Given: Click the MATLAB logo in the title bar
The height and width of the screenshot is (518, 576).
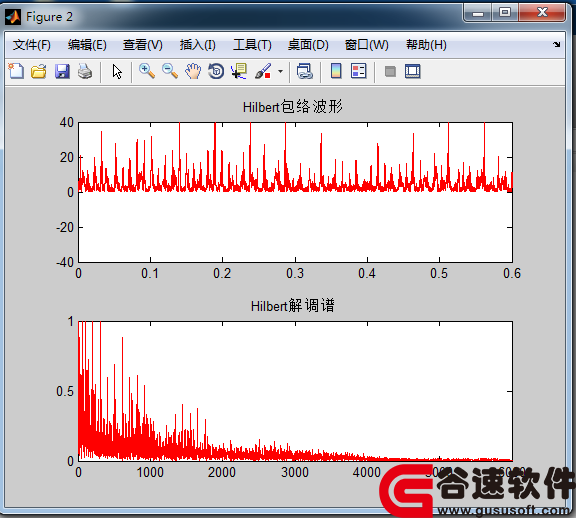Looking at the screenshot, I should (x=13, y=17).
